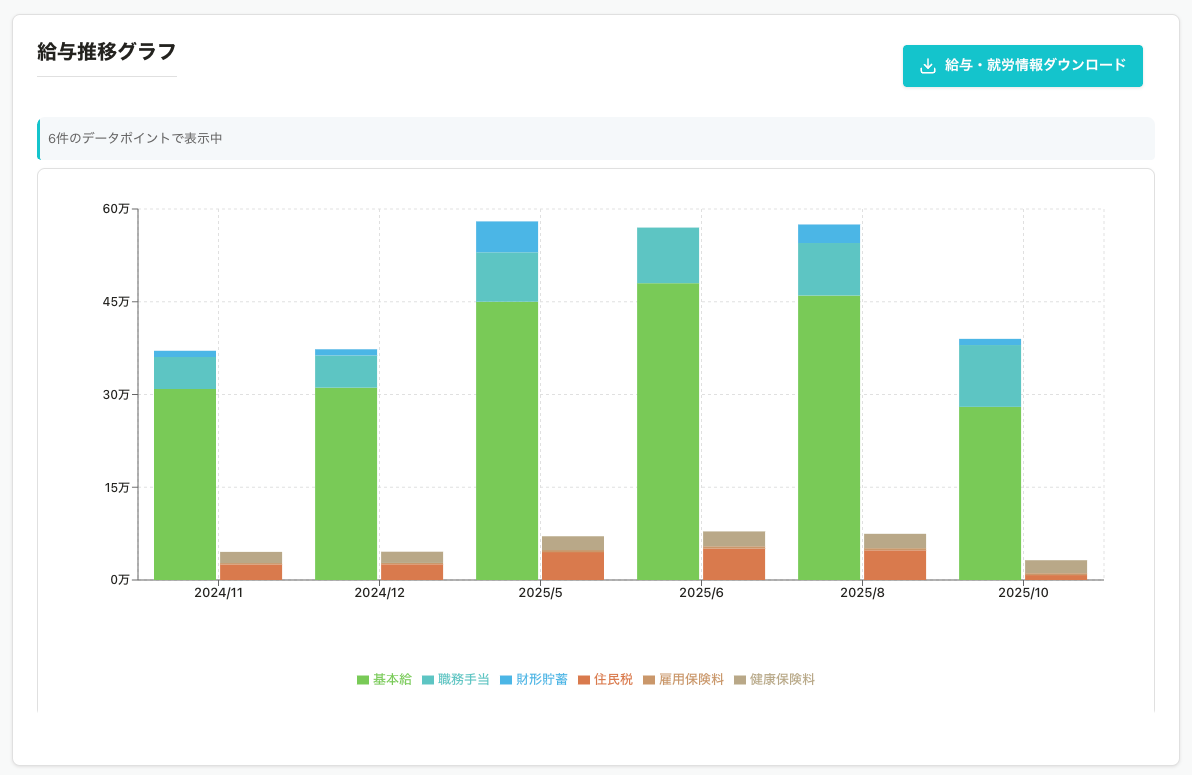Click the green 基本給 legend square
The image size is (1192, 775).
point(363,680)
